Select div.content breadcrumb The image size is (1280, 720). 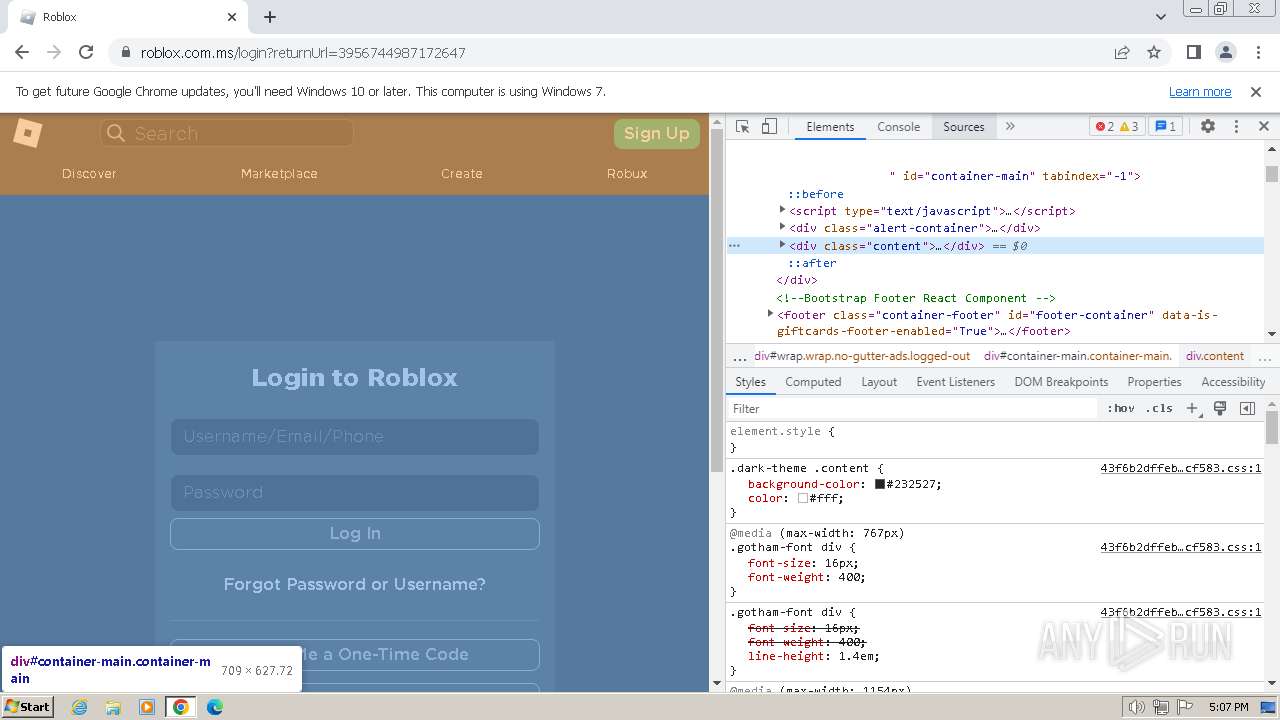point(1215,356)
